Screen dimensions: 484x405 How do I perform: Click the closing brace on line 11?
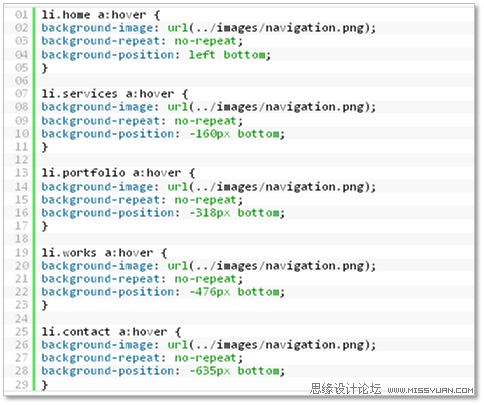point(45,147)
